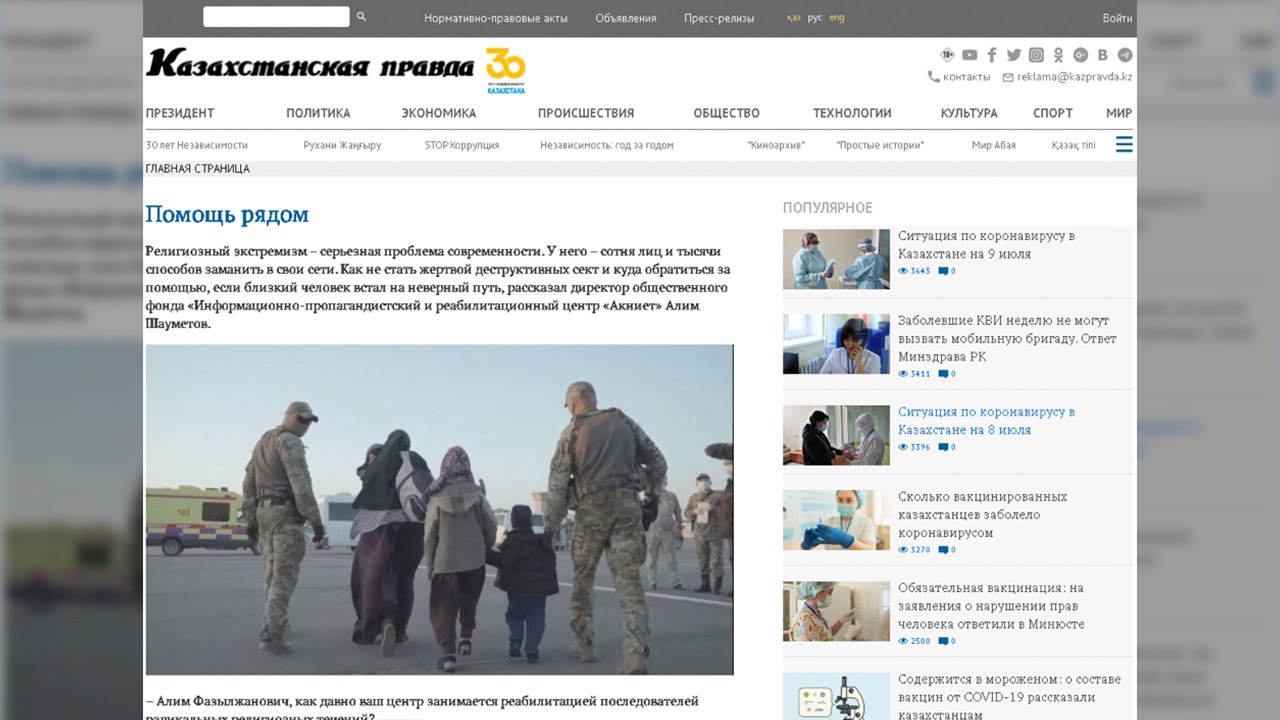Viewport: 1280px width, 720px height.
Task: Click the search magnifier icon
Action: pos(361,17)
